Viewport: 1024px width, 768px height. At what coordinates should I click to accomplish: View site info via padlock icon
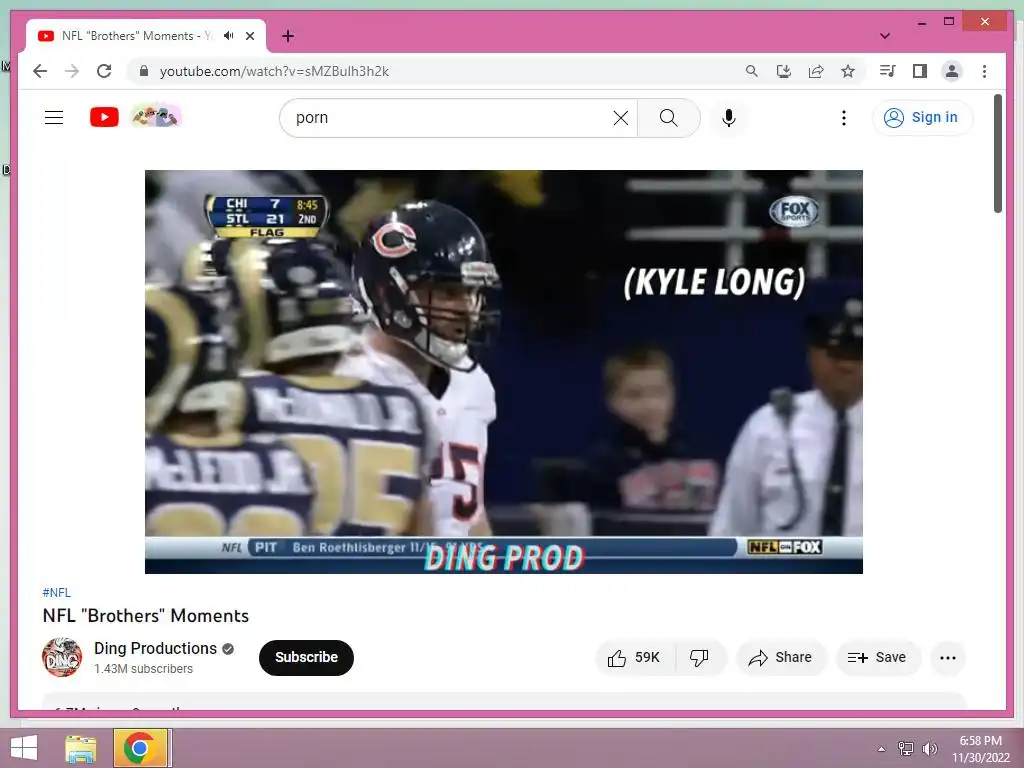click(x=144, y=71)
